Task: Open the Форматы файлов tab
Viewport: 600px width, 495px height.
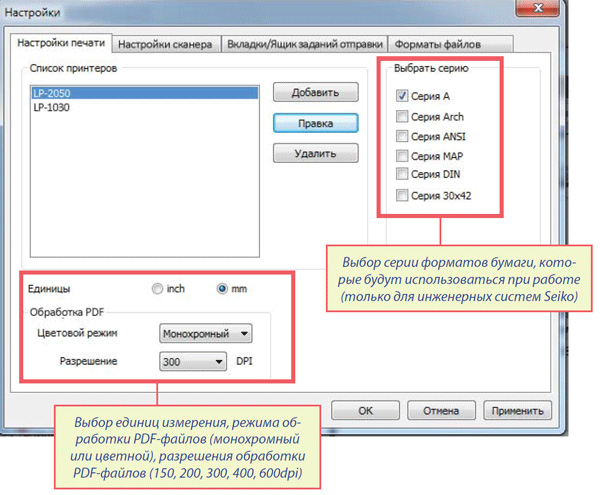Action: 437,44
